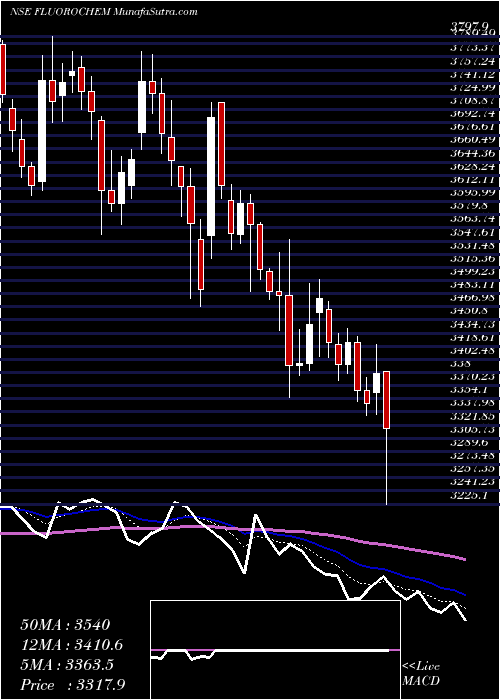Select the 12MA : 3410.6 reading
This screenshot has height=700, width=500.
[x=71, y=645]
